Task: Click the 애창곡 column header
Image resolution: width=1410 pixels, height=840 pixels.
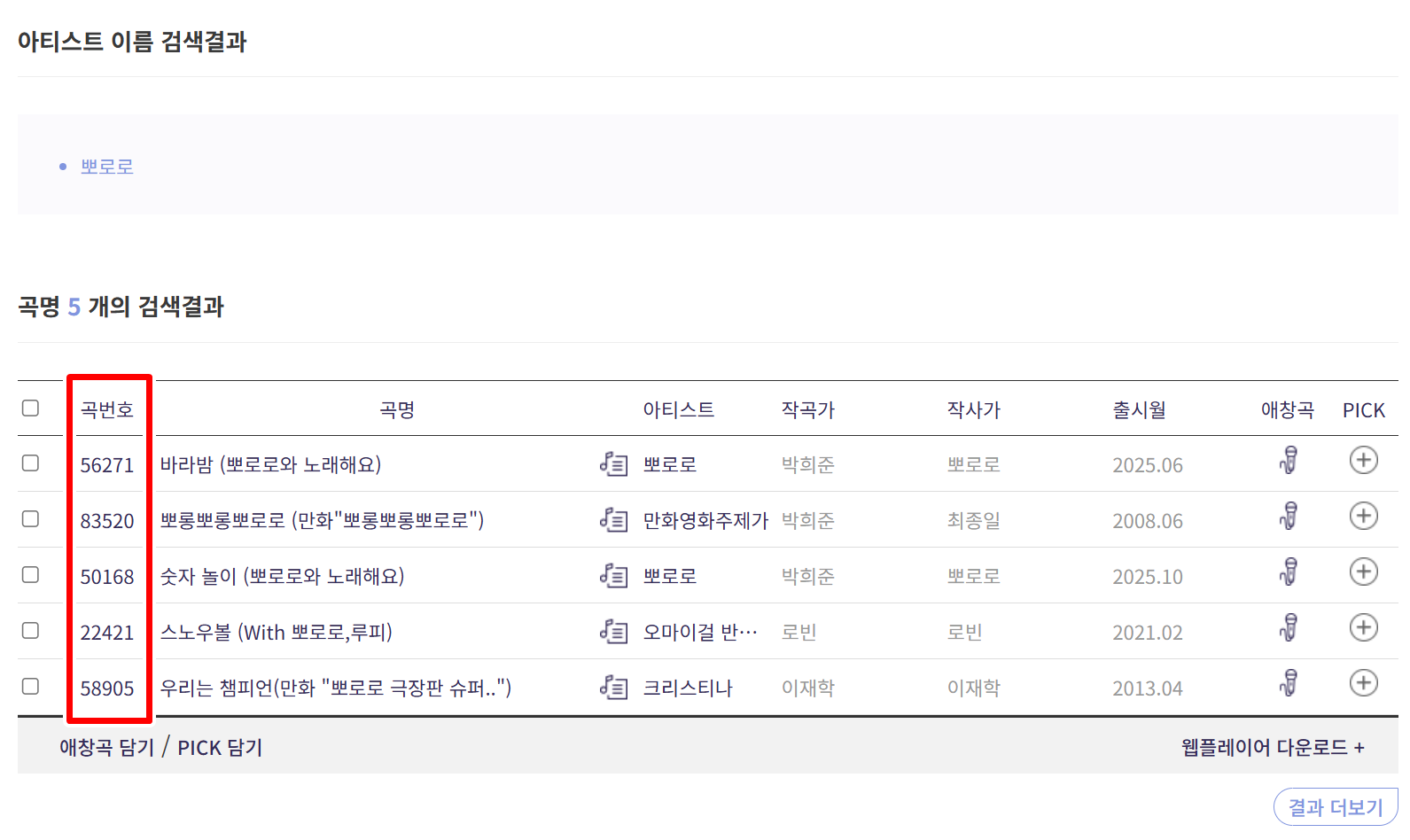Action: 1288,409
